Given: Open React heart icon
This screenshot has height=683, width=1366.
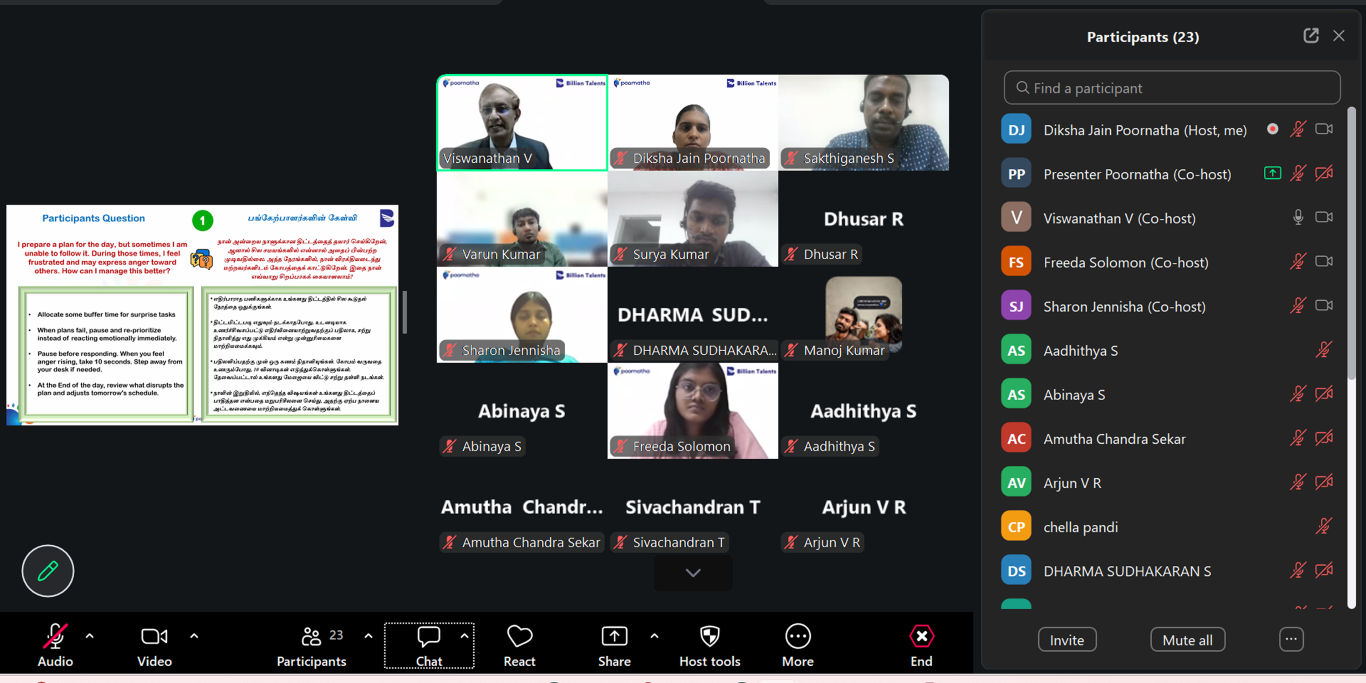Looking at the screenshot, I should point(520,636).
